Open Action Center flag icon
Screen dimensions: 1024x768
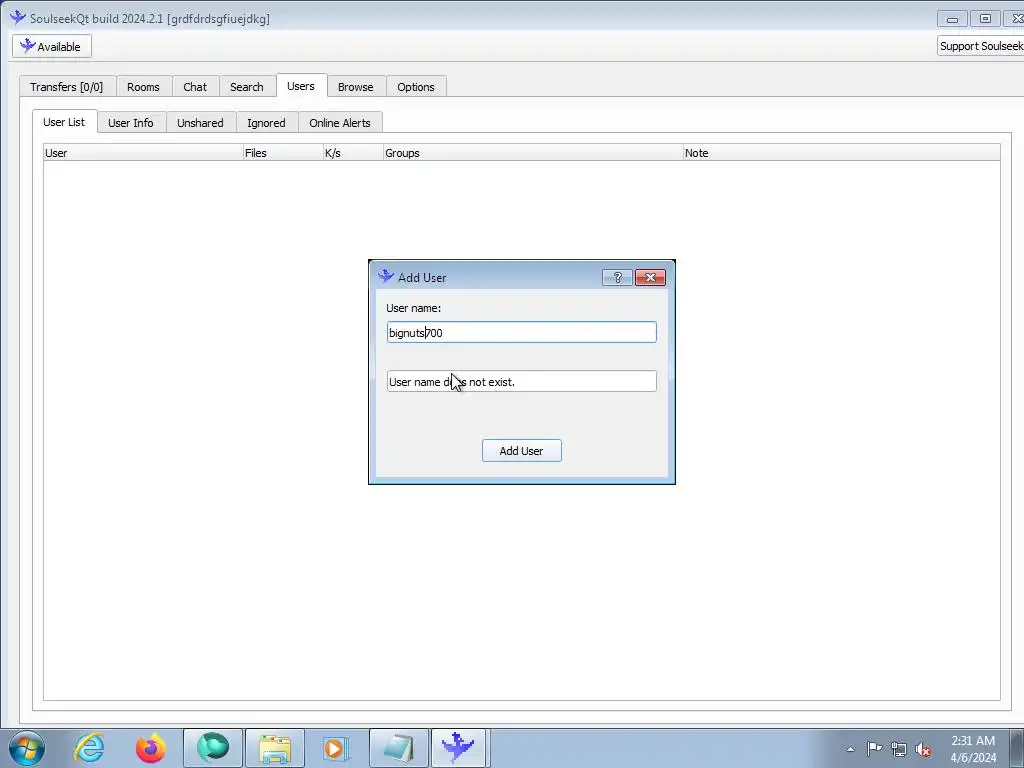874,748
